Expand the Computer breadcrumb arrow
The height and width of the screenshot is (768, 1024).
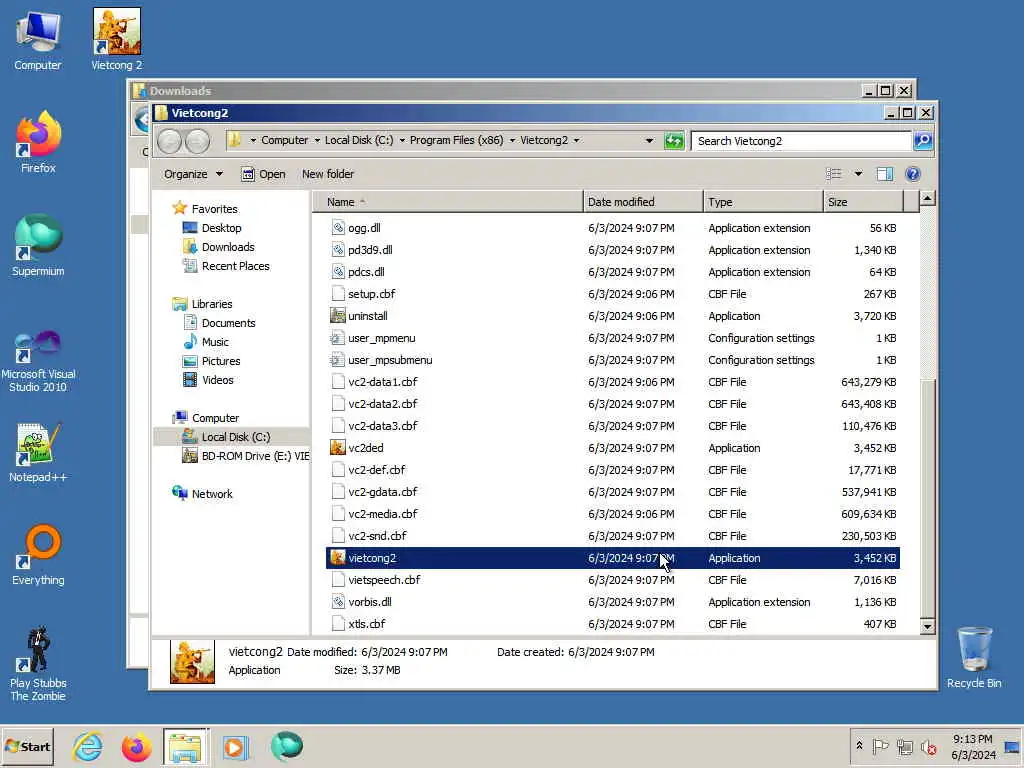[317, 140]
